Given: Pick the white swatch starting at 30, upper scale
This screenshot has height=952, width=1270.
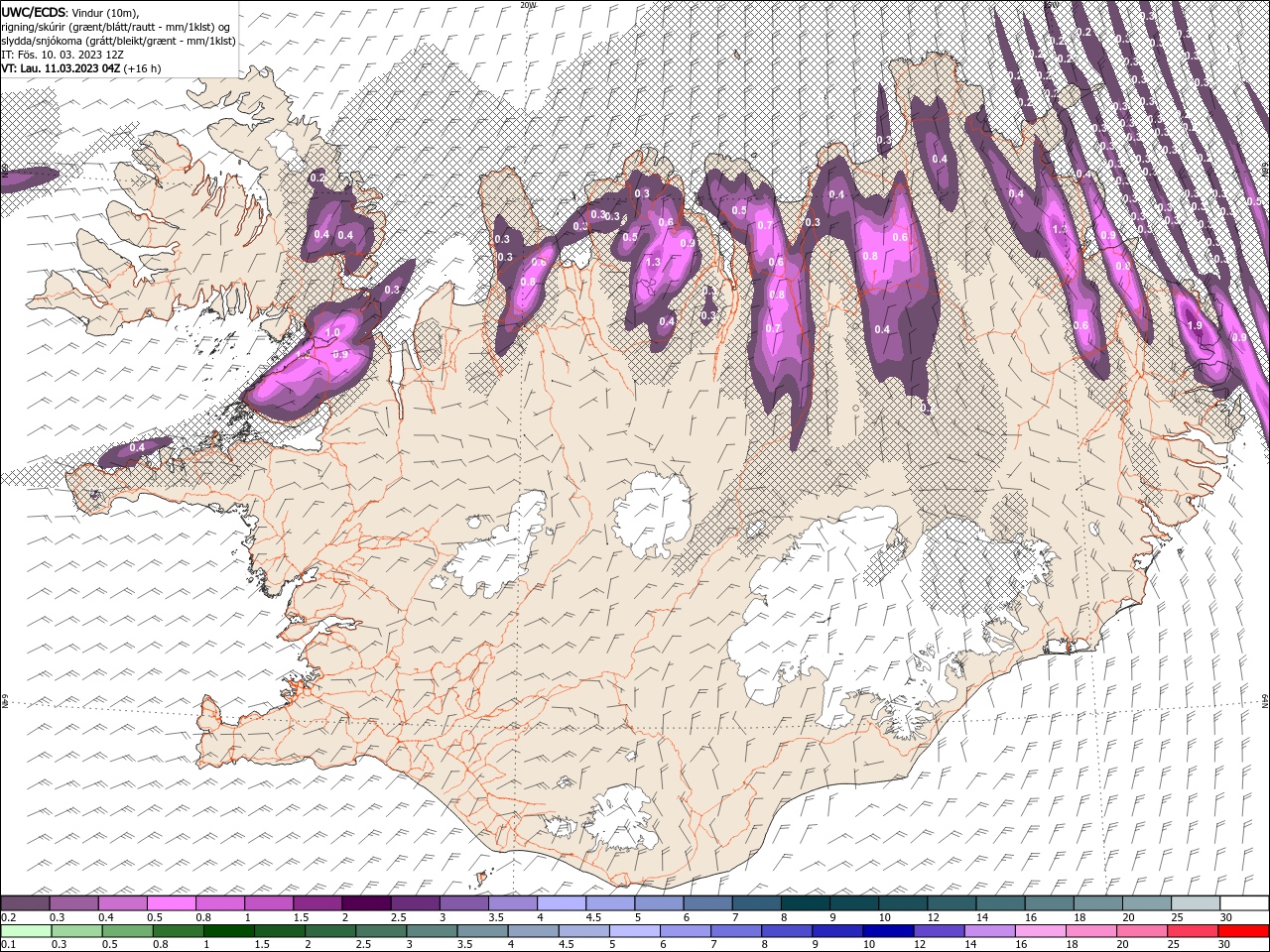Looking at the screenshot, I should click(1245, 903).
